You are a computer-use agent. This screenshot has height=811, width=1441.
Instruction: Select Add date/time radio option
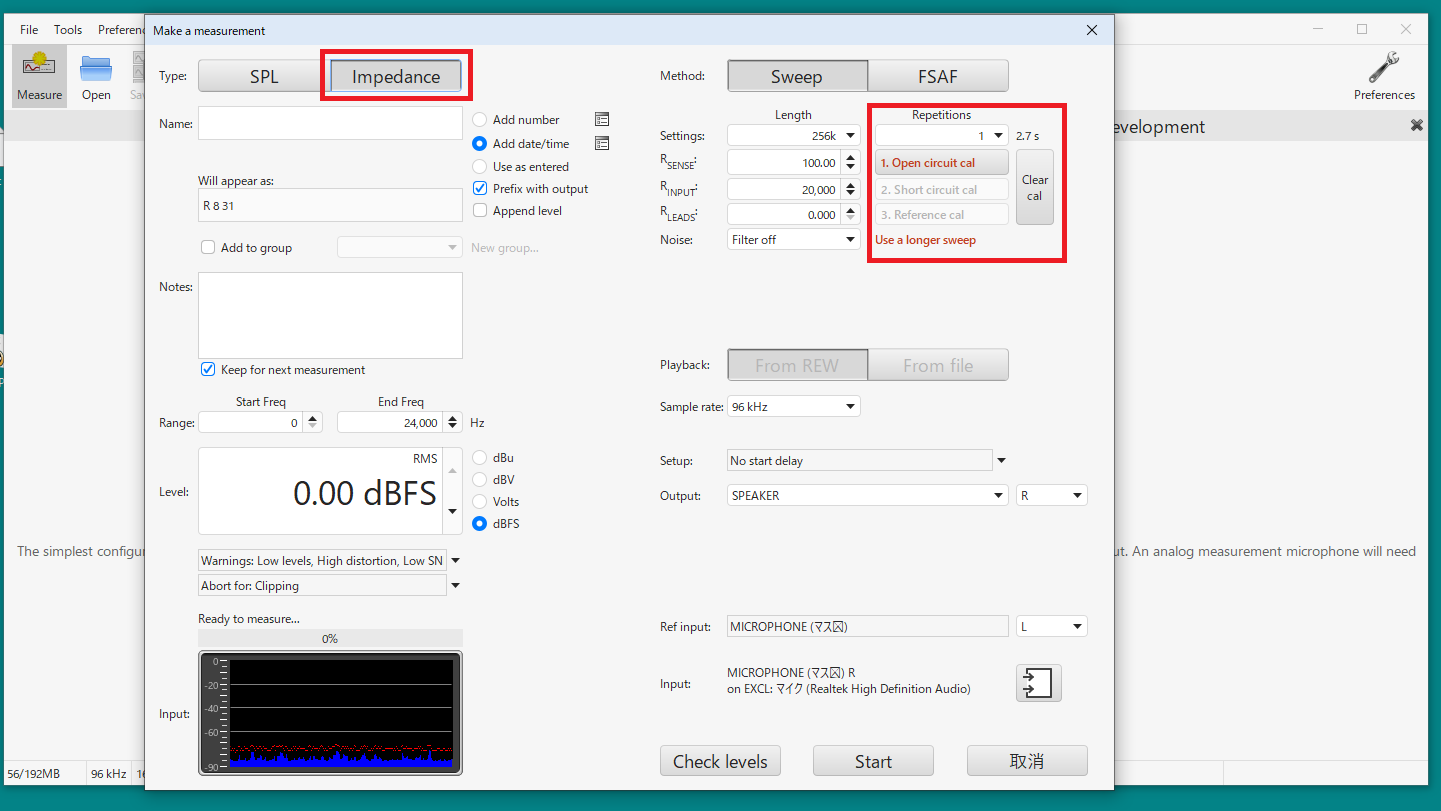coord(480,143)
